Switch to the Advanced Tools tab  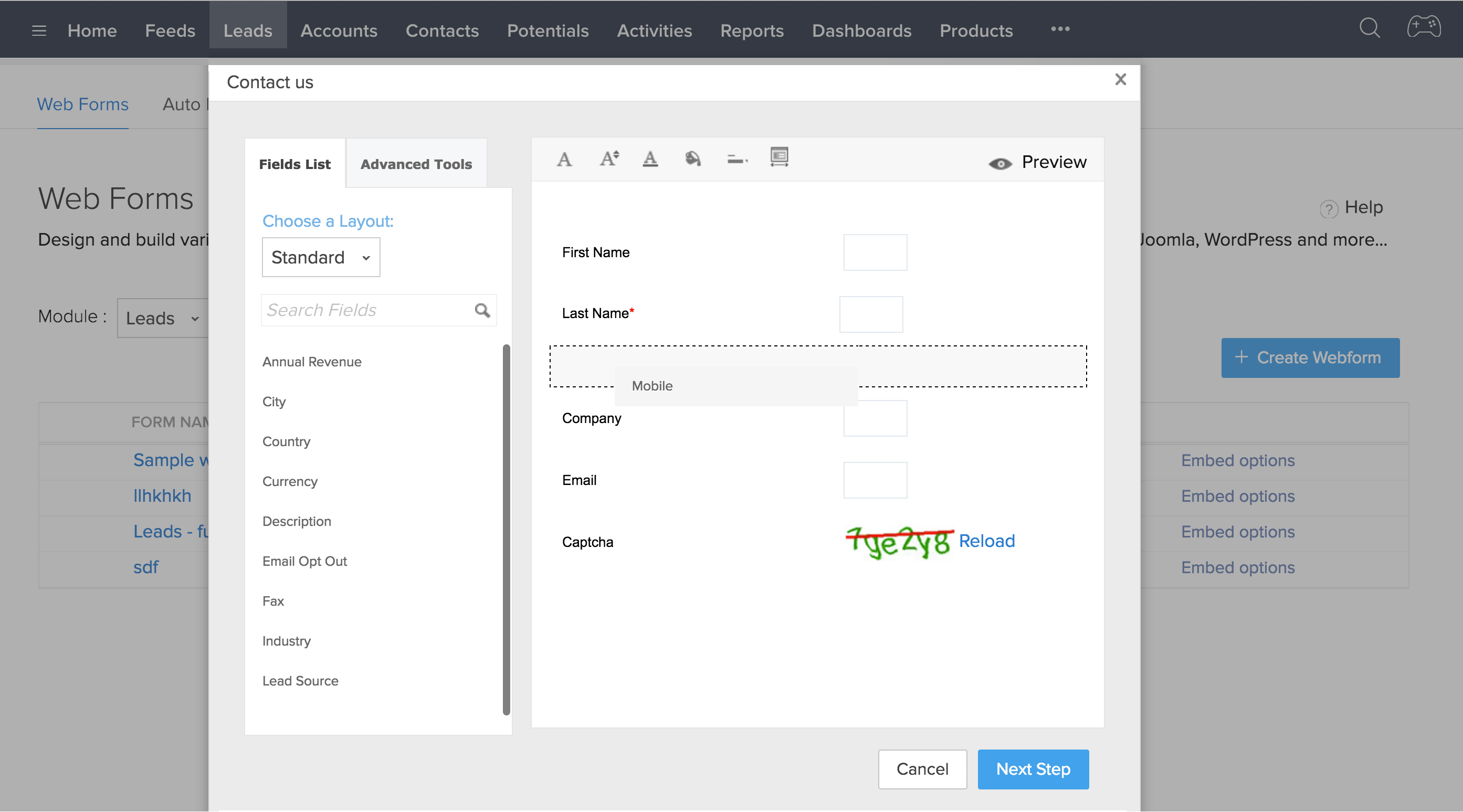tap(416, 164)
